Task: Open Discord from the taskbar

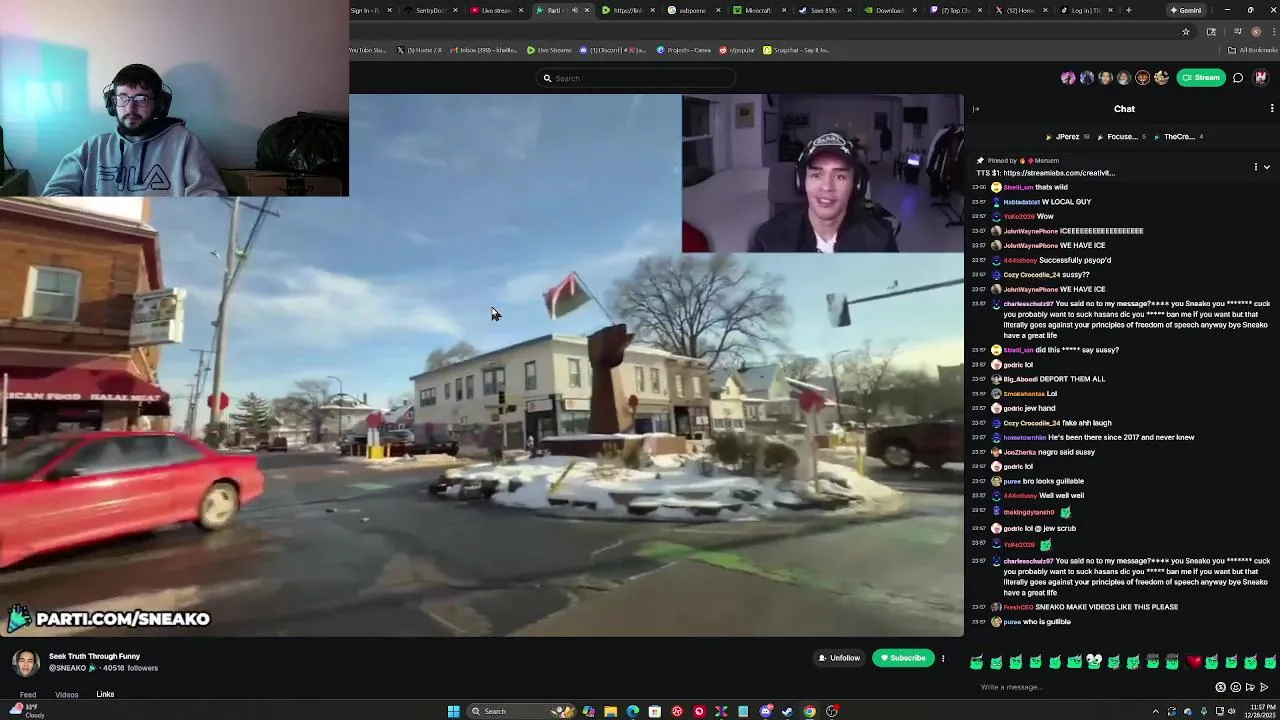Action: coord(765,711)
